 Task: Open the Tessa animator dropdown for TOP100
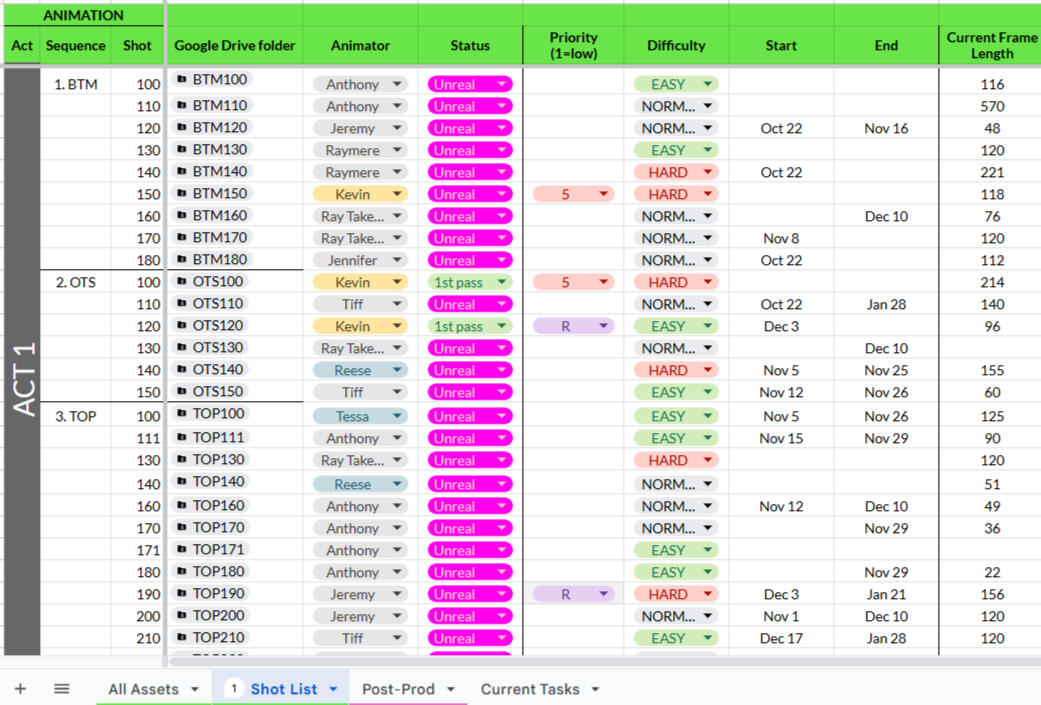tap(397, 417)
